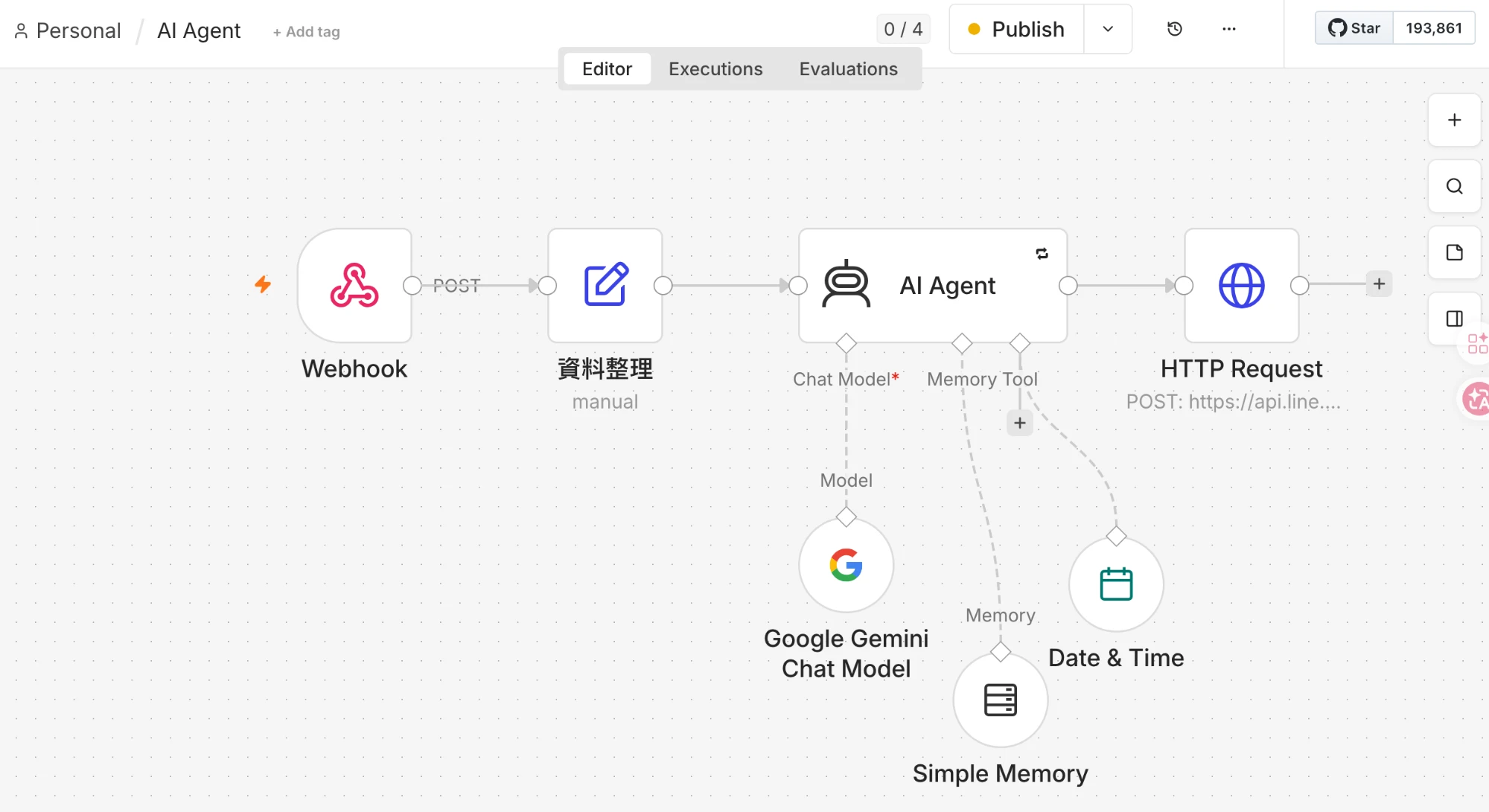This screenshot has width=1489, height=812.
Task: Click the GitHub Star button
Action: (x=1354, y=28)
